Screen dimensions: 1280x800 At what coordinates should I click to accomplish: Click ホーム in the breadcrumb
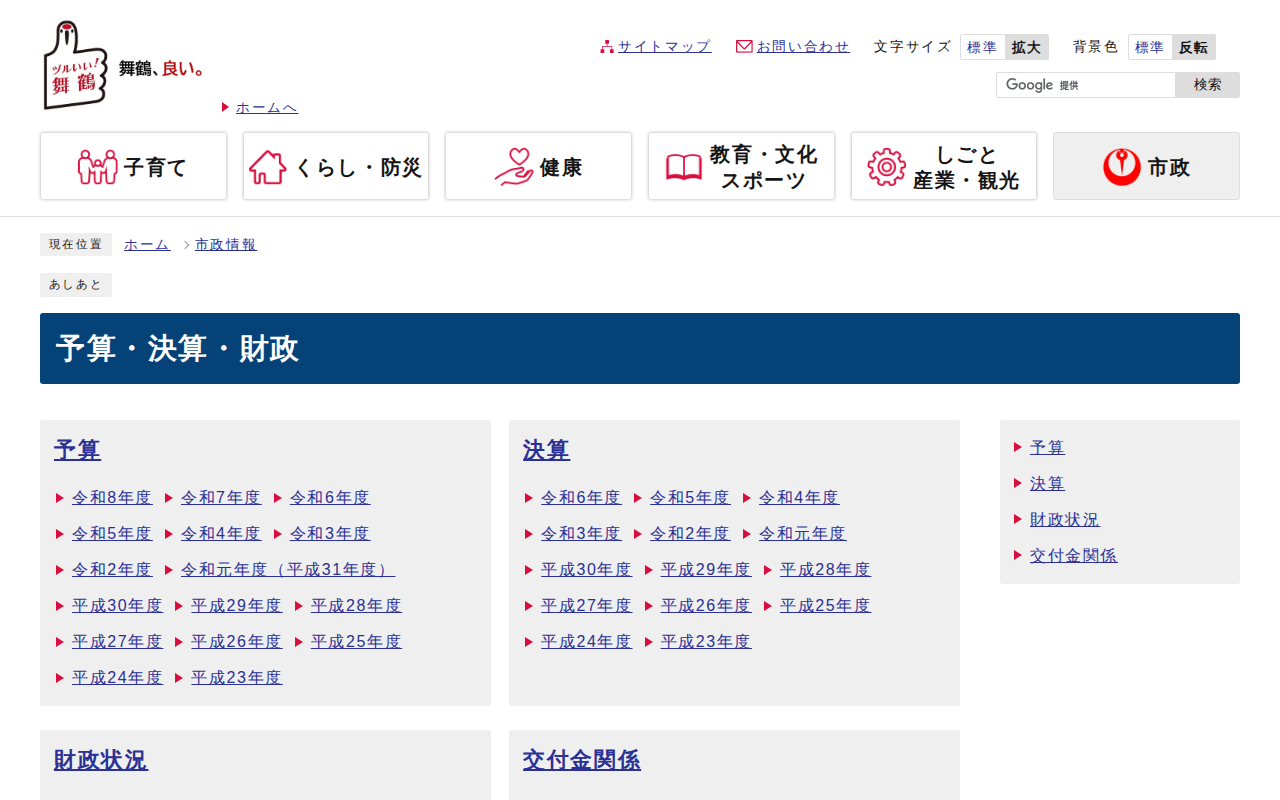point(147,244)
